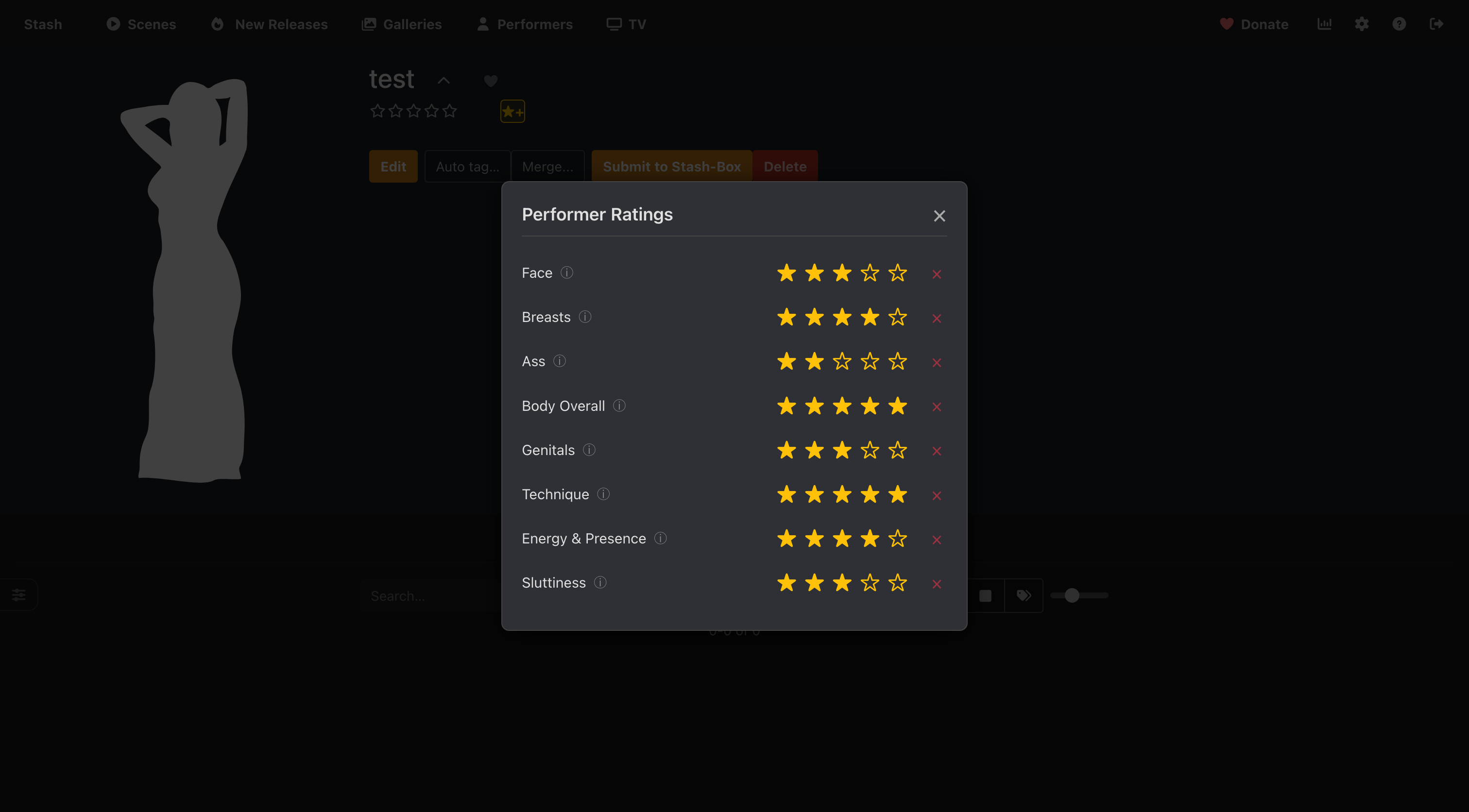The height and width of the screenshot is (812, 1469).
Task: Click the Edit button
Action: point(393,167)
